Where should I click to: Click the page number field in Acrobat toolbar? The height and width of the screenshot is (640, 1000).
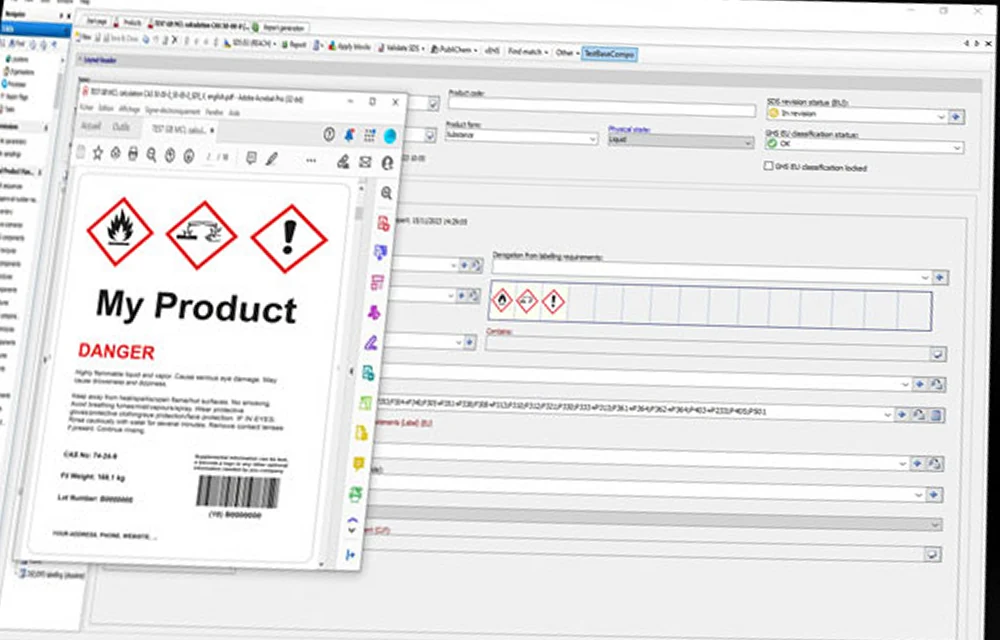209,157
